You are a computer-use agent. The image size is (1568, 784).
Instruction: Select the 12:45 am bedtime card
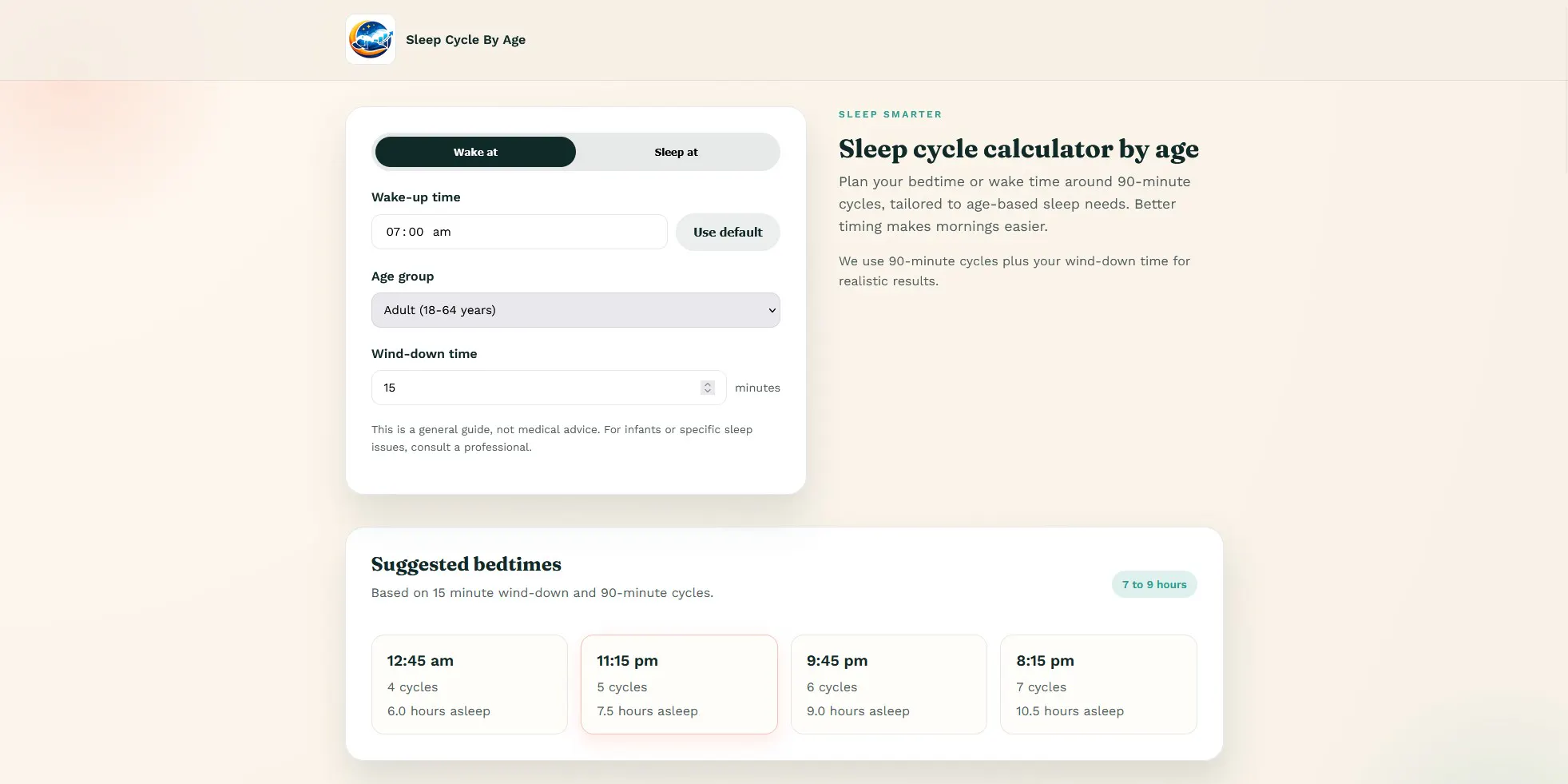click(470, 684)
